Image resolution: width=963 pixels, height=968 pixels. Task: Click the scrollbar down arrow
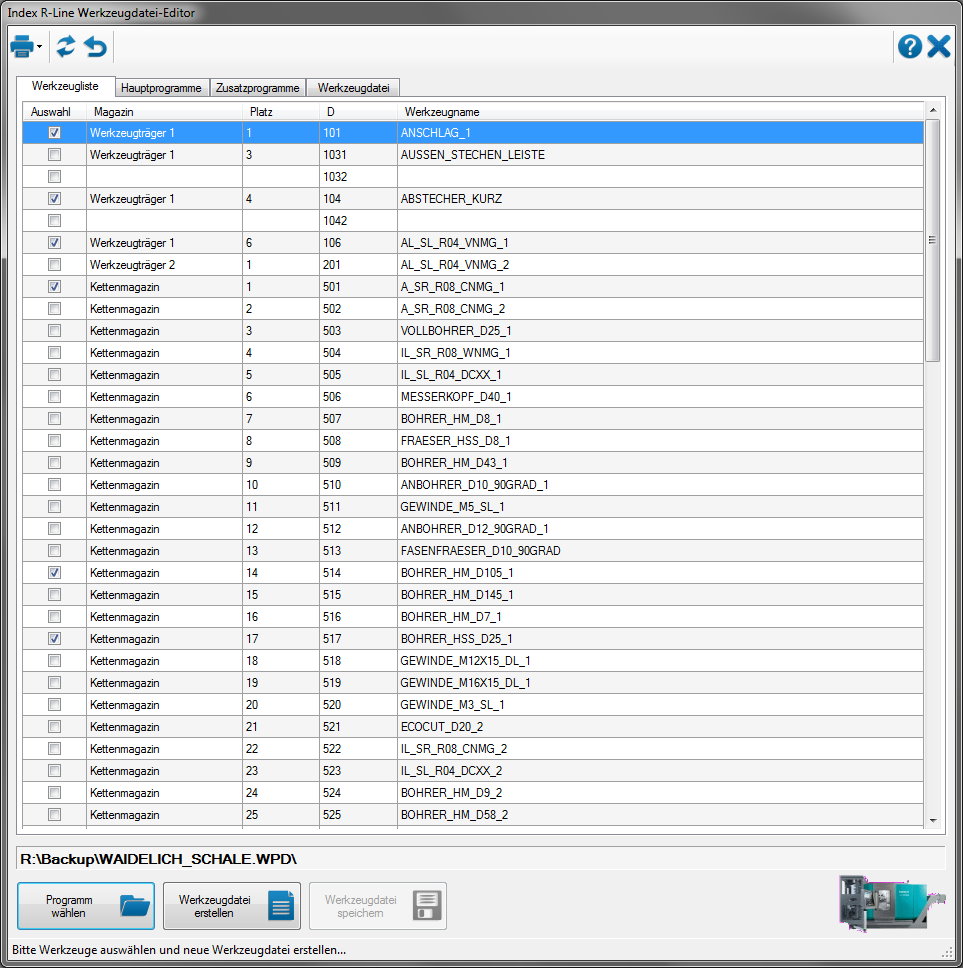point(932,819)
